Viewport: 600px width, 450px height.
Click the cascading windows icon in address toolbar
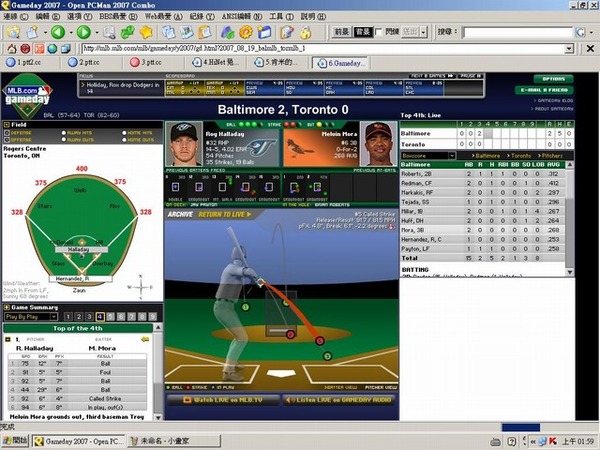66,49
